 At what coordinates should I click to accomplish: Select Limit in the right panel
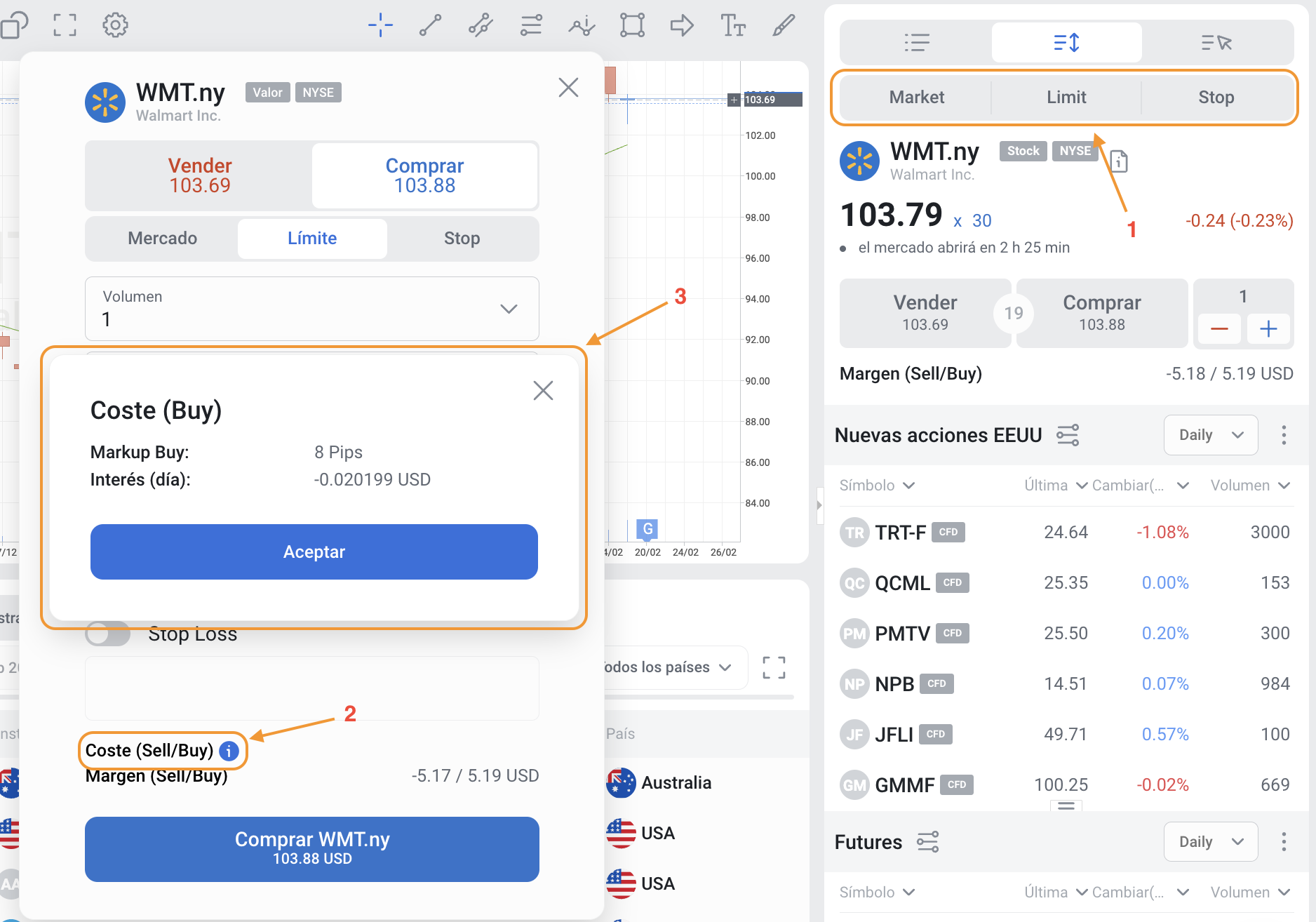[x=1066, y=98]
